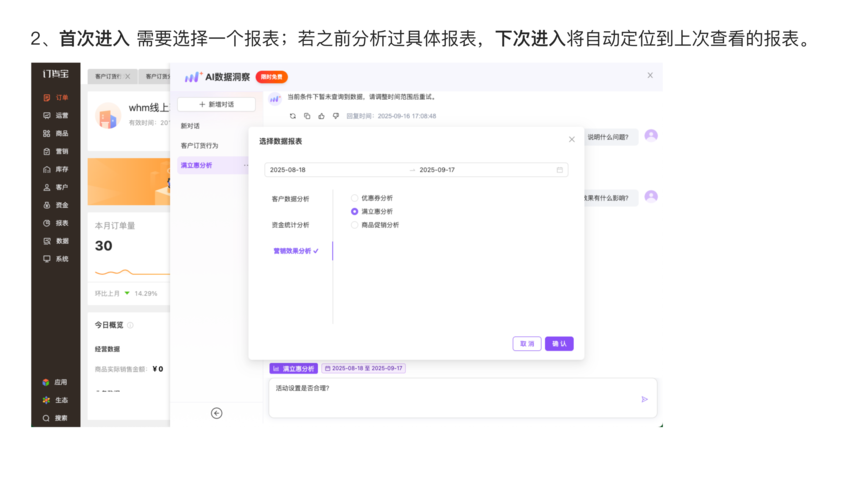Click the thumbs-down icon on reply
Screen dimensions: 860x484
click(335, 116)
